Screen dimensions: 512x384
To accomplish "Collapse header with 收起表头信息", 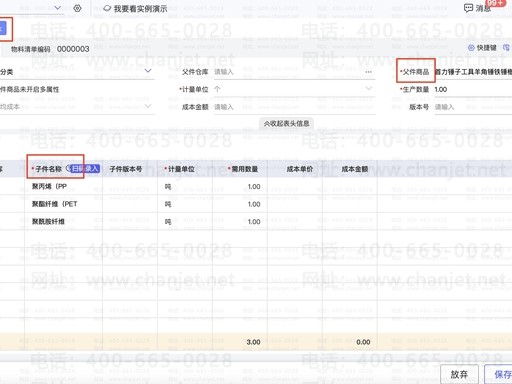I will tap(286, 123).
